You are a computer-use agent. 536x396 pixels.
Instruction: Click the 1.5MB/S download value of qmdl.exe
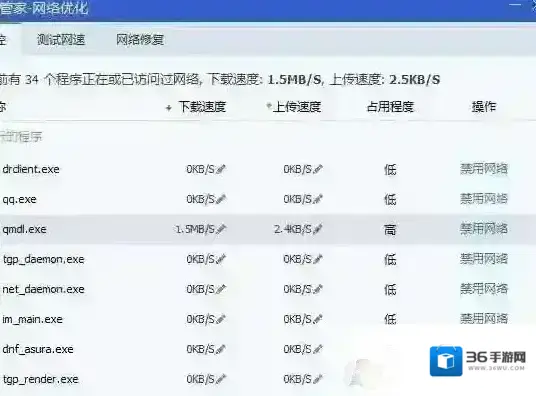195,229
